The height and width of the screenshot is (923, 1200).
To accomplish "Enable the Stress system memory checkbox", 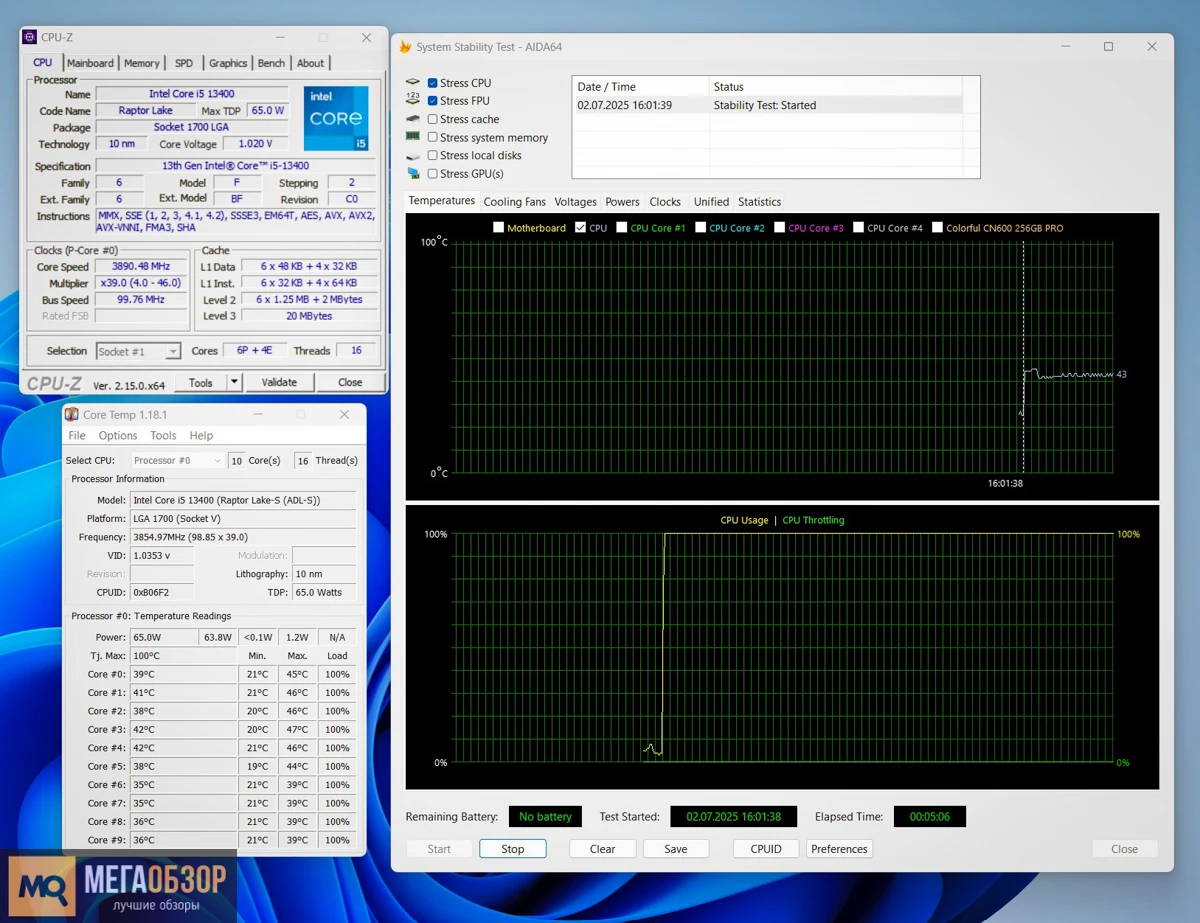I will (x=432, y=137).
